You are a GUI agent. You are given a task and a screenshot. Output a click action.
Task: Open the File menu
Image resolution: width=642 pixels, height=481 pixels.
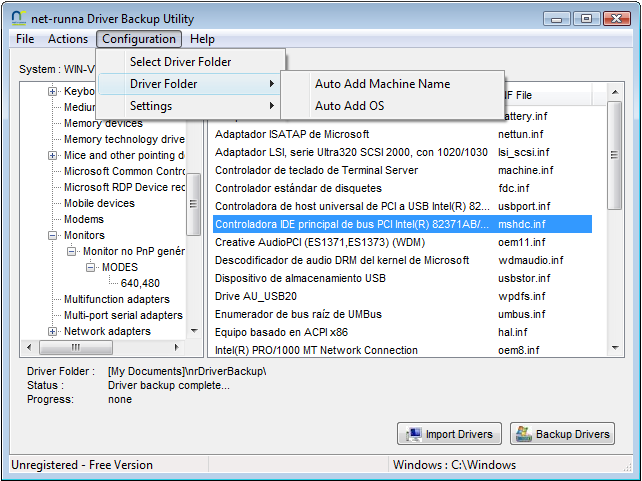[x=25, y=39]
